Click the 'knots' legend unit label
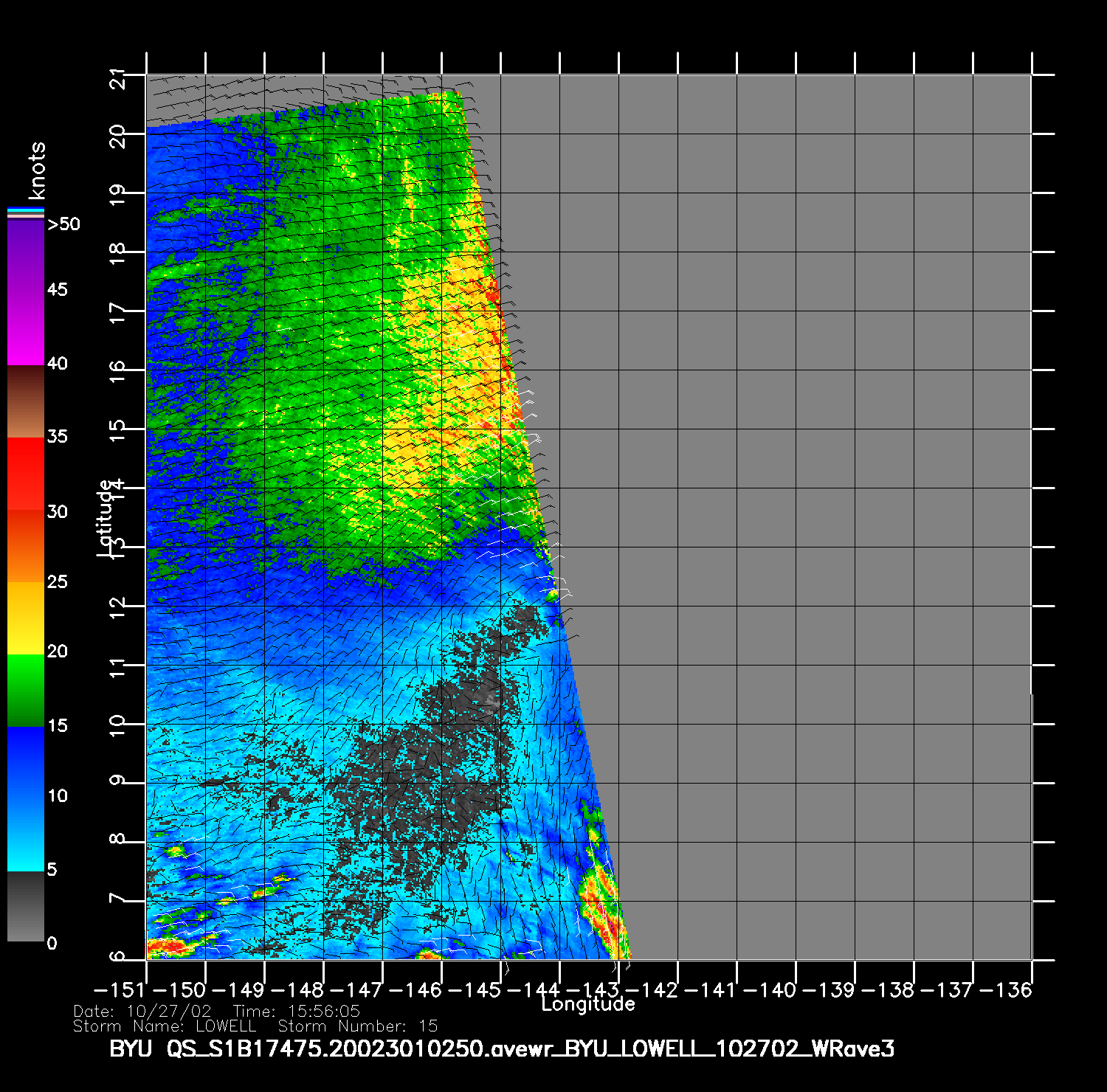The width and height of the screenshot is (1107, 1092). click(37, 171)
